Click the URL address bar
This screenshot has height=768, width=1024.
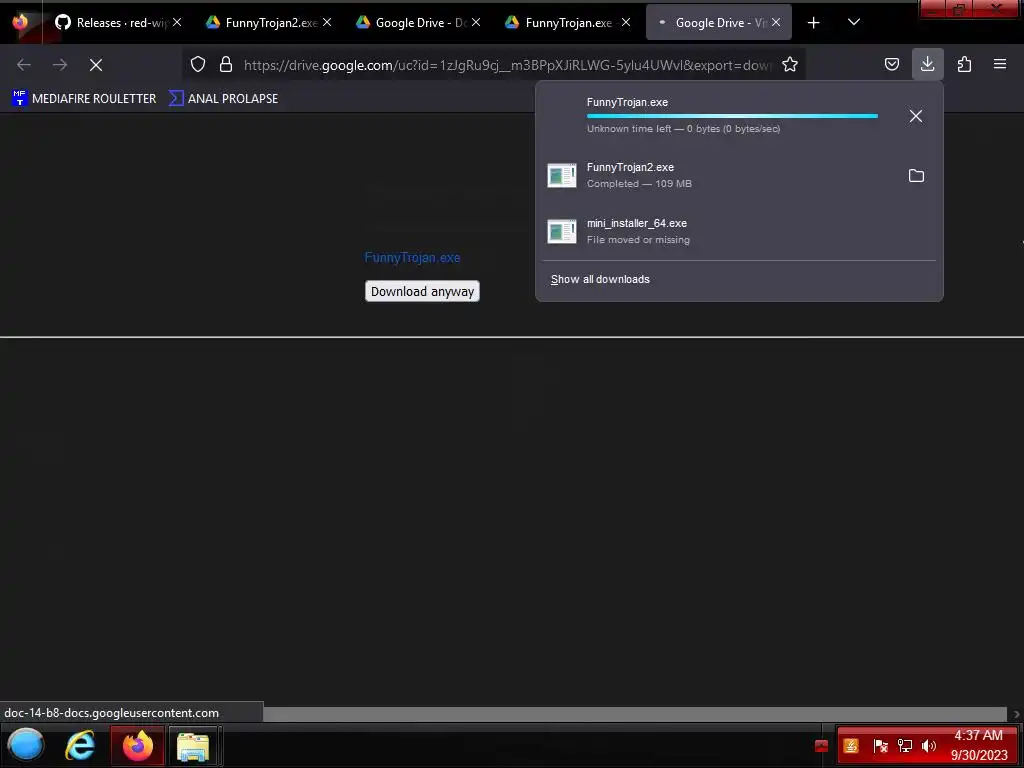pos(507,65)
